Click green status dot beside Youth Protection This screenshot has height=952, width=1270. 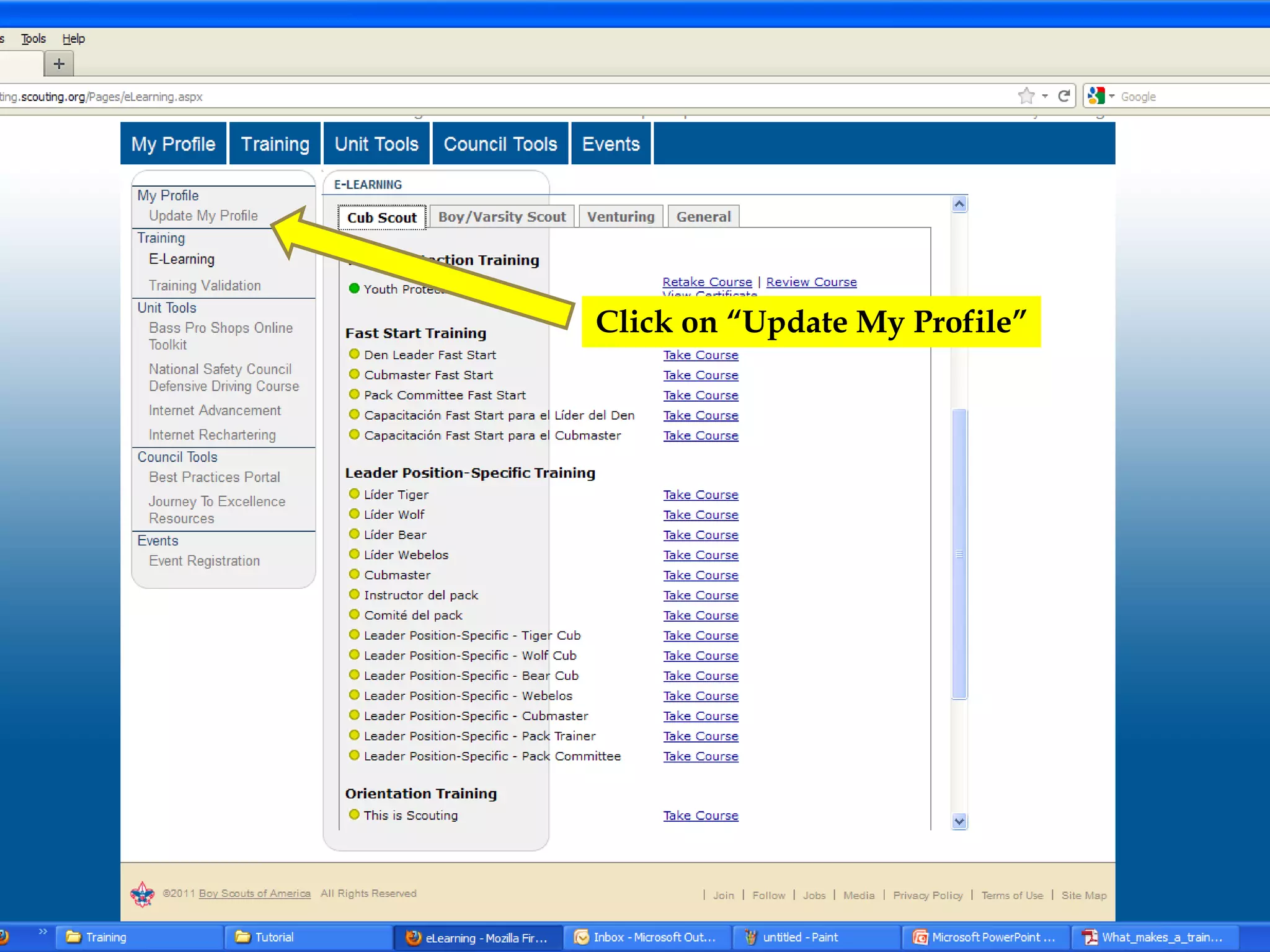(354, 288)
